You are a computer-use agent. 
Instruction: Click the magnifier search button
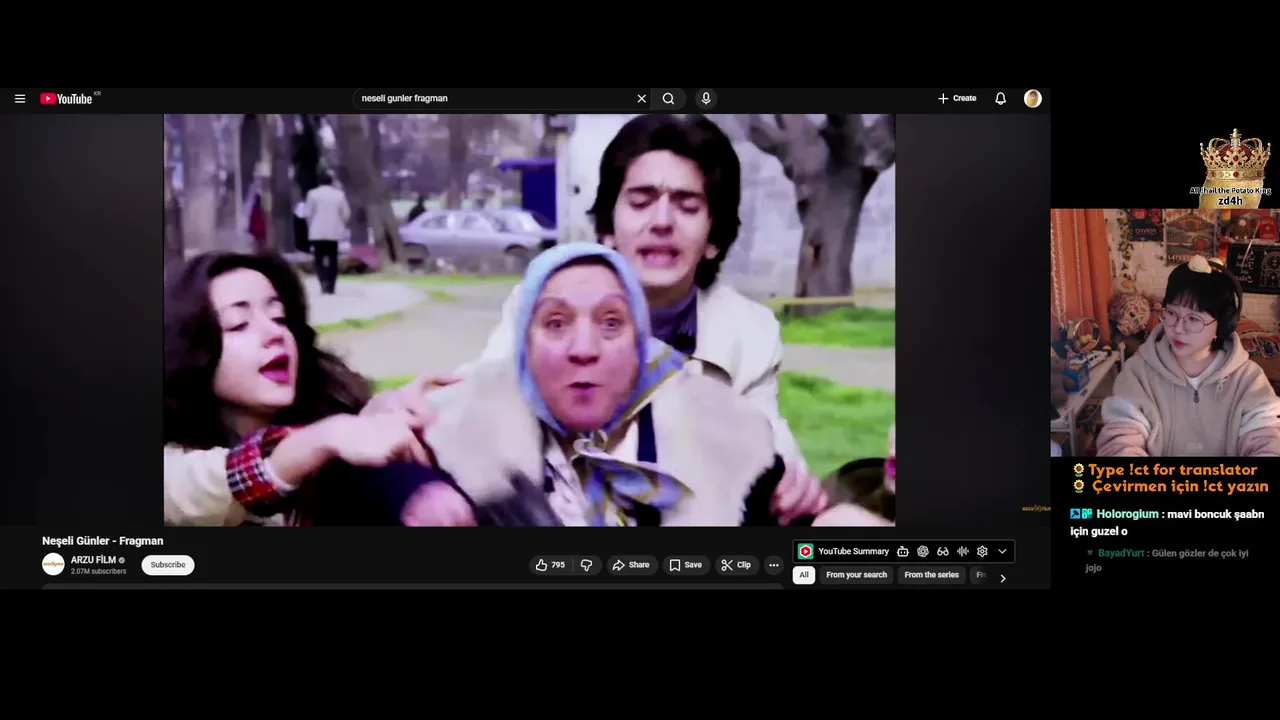pos(668,99)
